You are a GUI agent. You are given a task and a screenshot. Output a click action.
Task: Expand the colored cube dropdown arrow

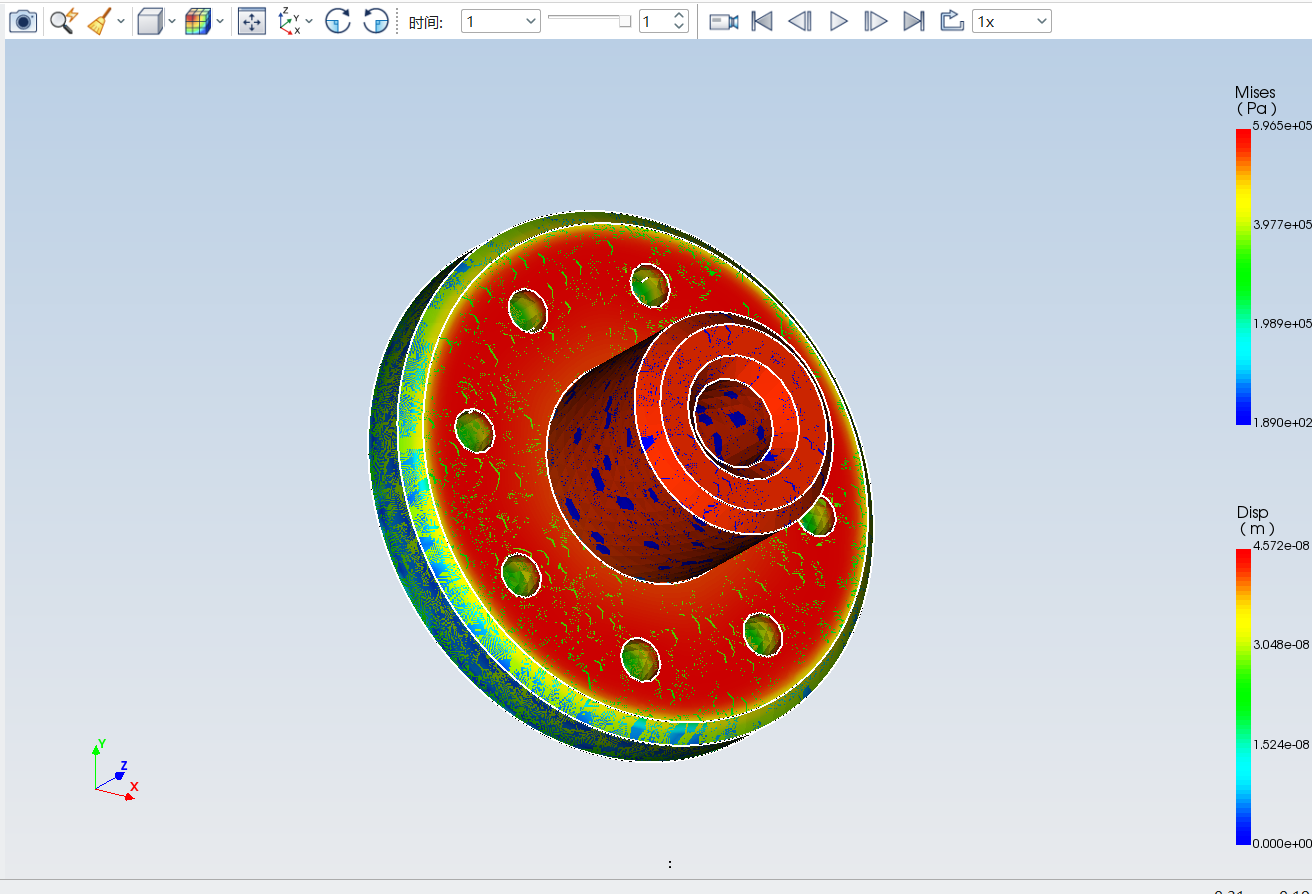pyautogui.click(x=220, y=21)
